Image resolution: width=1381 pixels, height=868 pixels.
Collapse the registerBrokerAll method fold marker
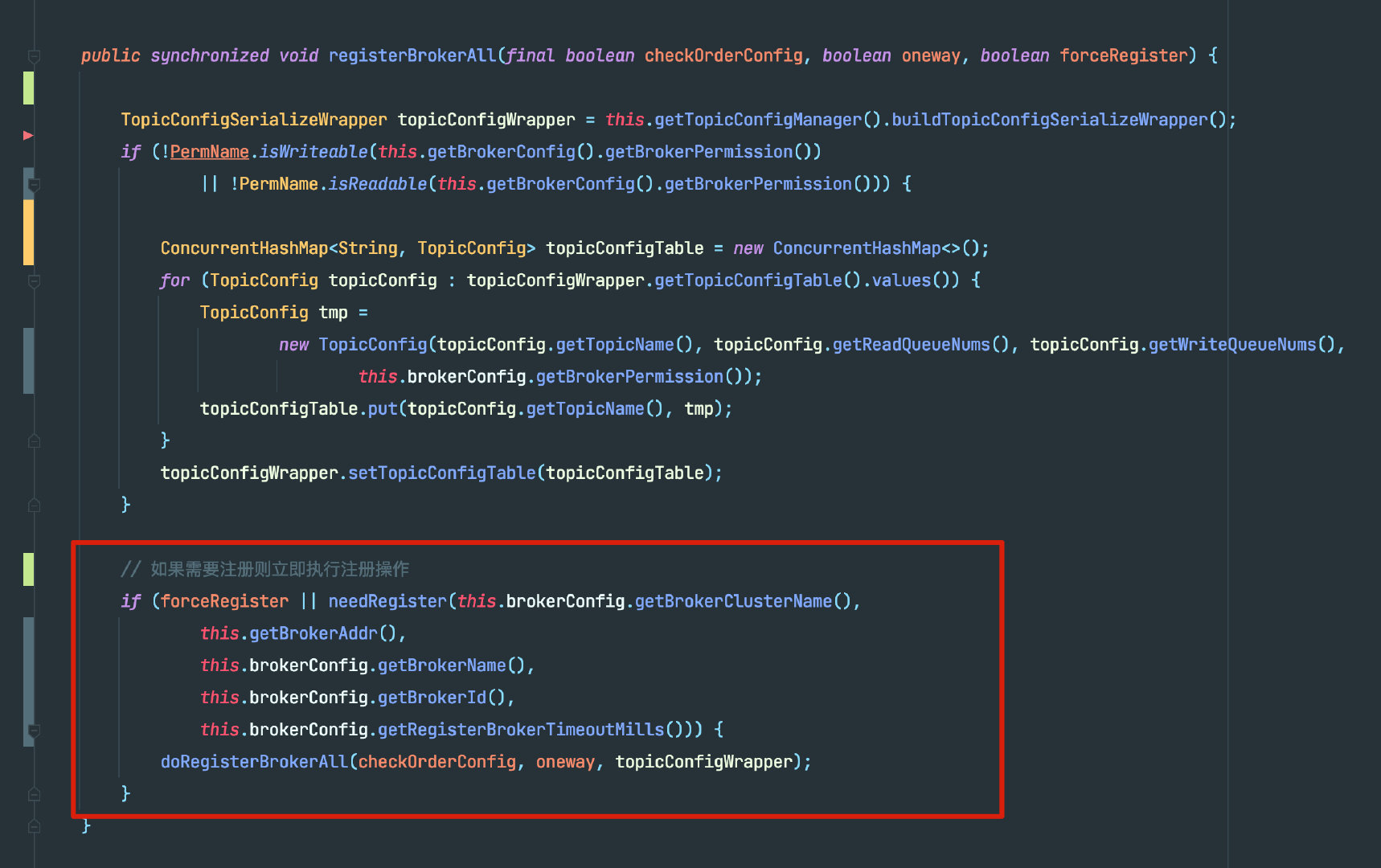[x=35, y=55]
